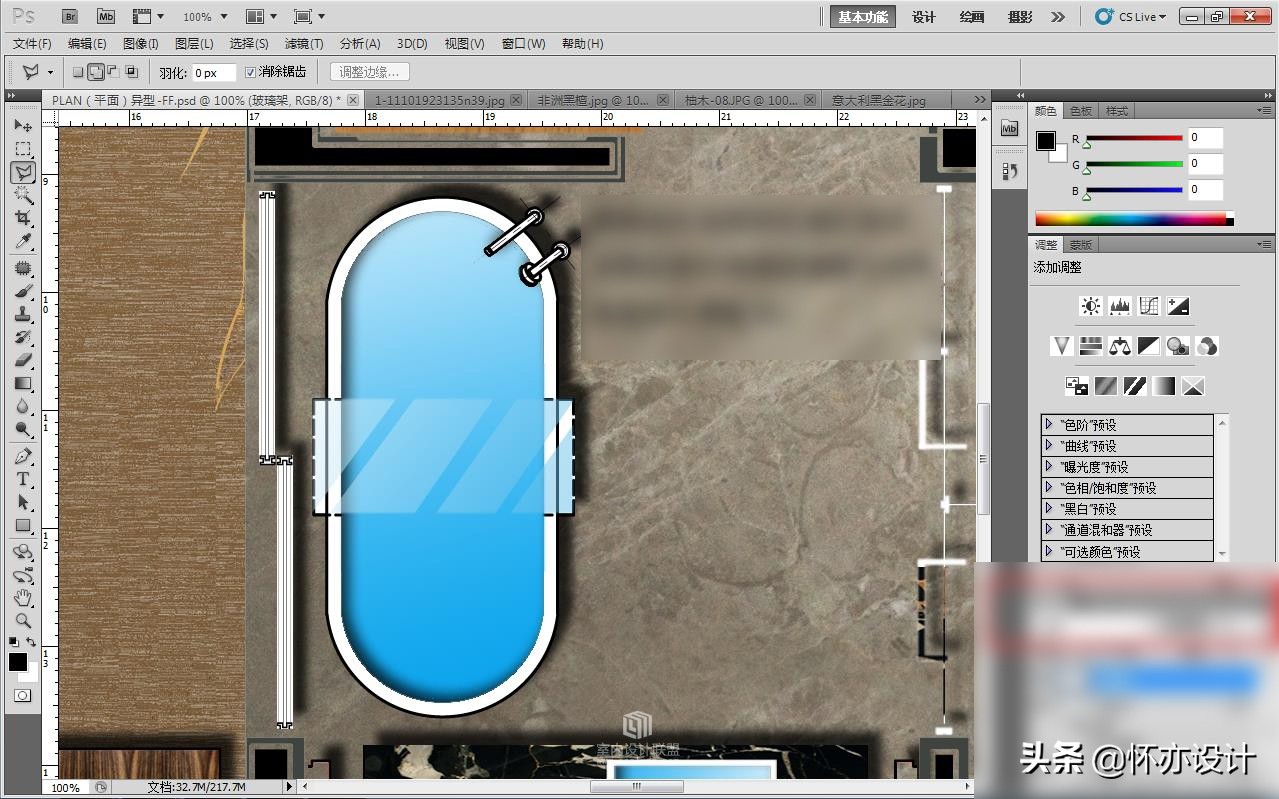This screenshot has width=1279, height=799.
Task: Select the Crop tool in toolbox
Action: (x=23, y=218)
